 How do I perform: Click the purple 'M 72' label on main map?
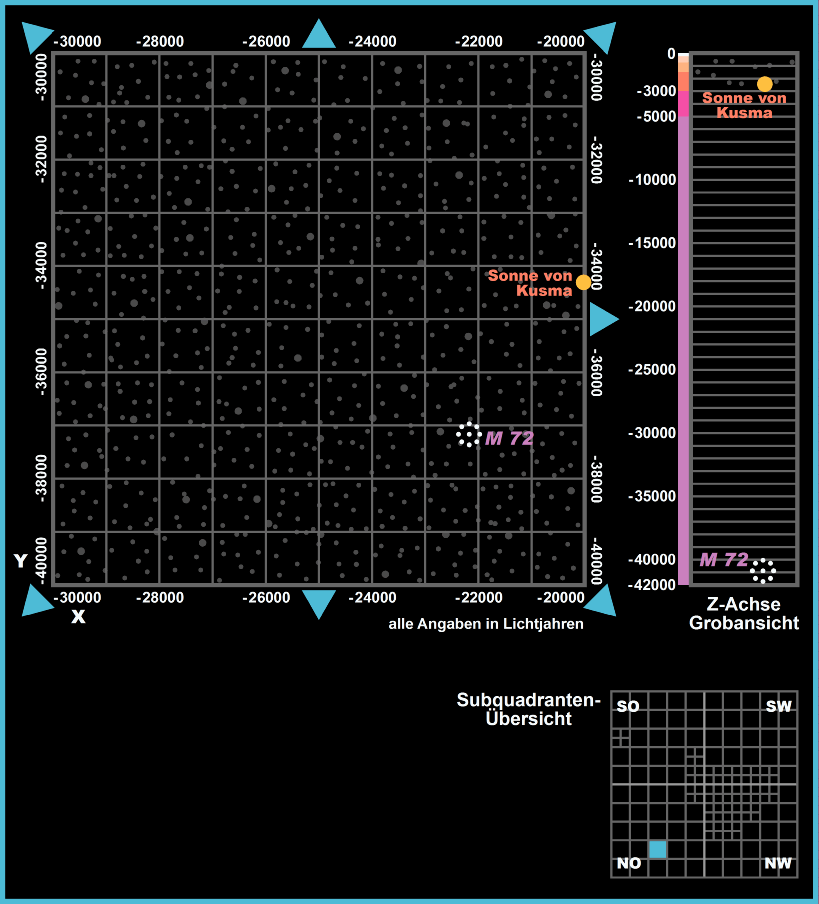pyautogui.click(x=510, y=438)
